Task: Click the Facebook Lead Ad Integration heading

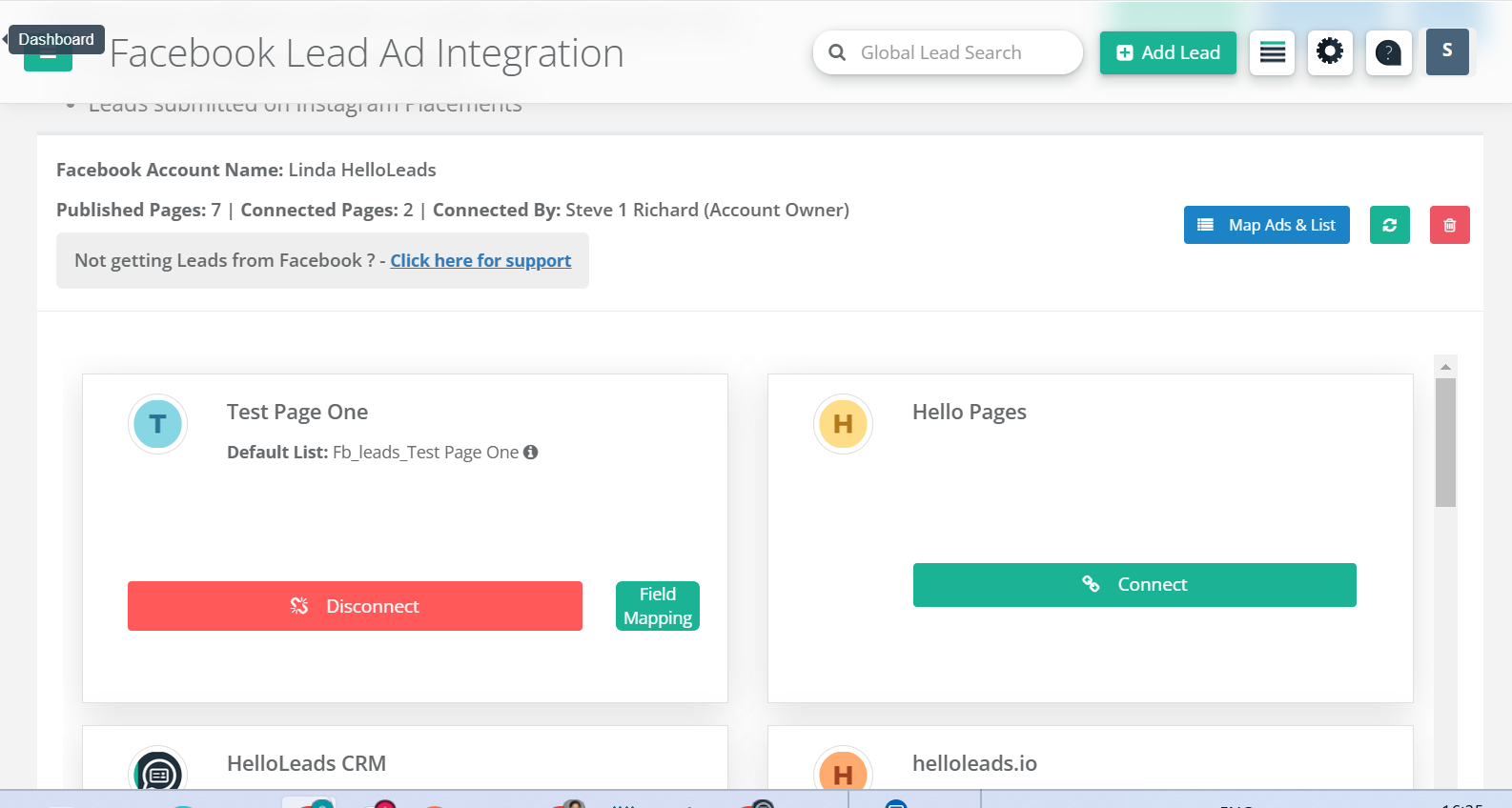Action: [367, 53]
